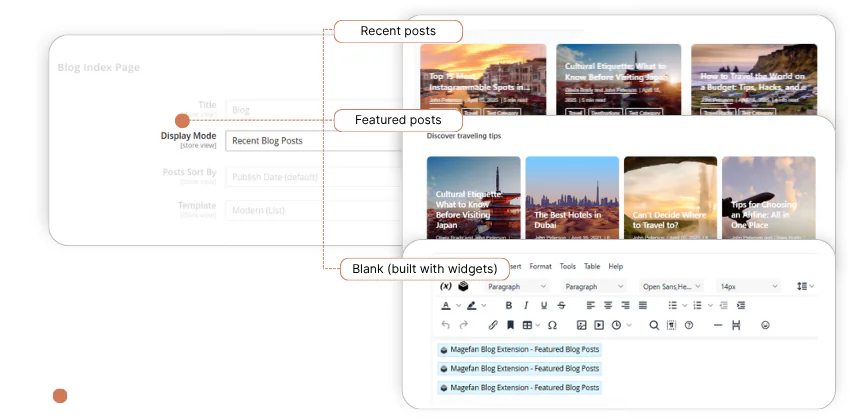Image resolution: width=850 pixels, height=420 pixels.
Task: Click the insert media video icon
Action: coord(599,325)
